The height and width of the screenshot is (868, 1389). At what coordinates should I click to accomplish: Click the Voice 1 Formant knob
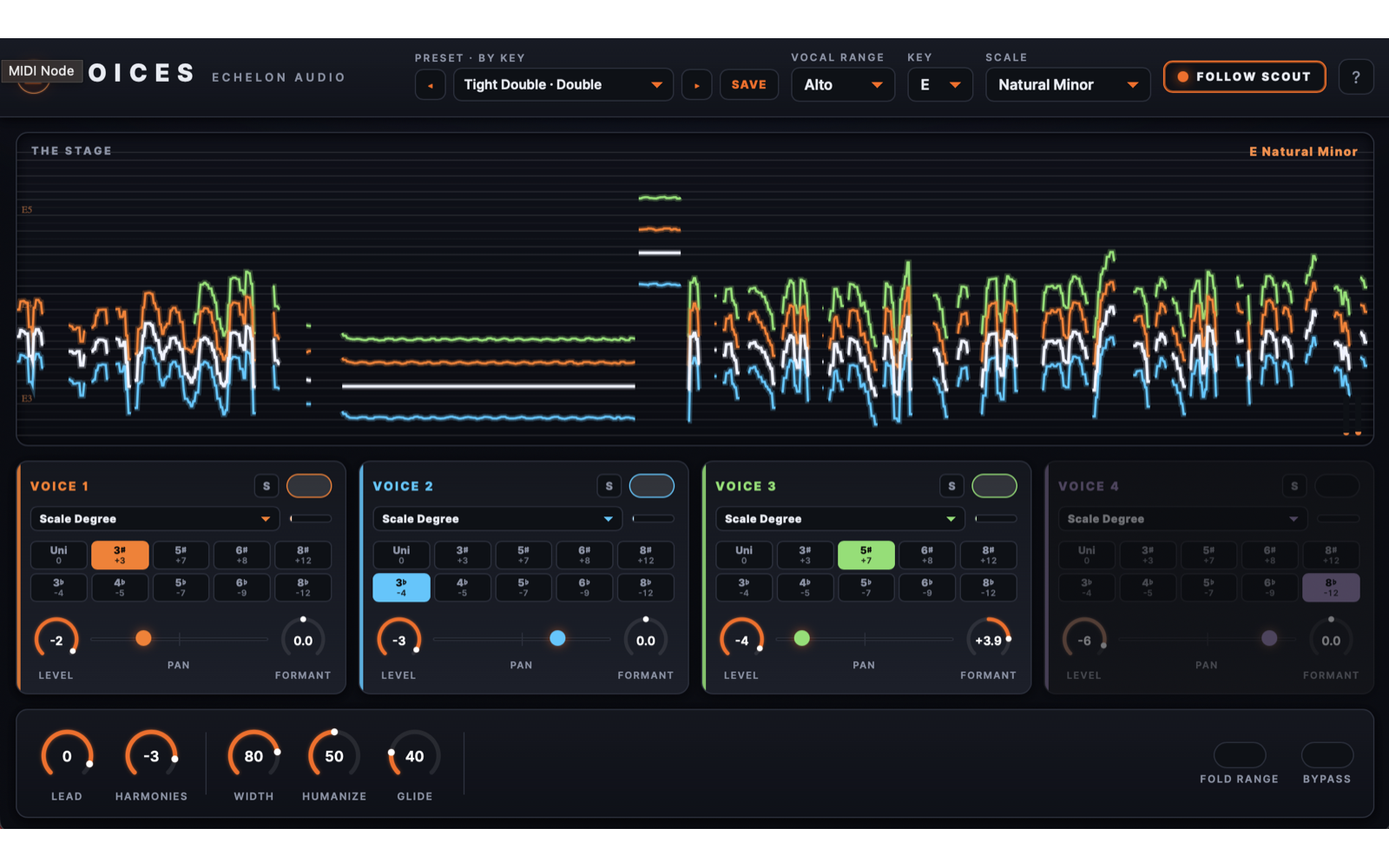[303, 641]
